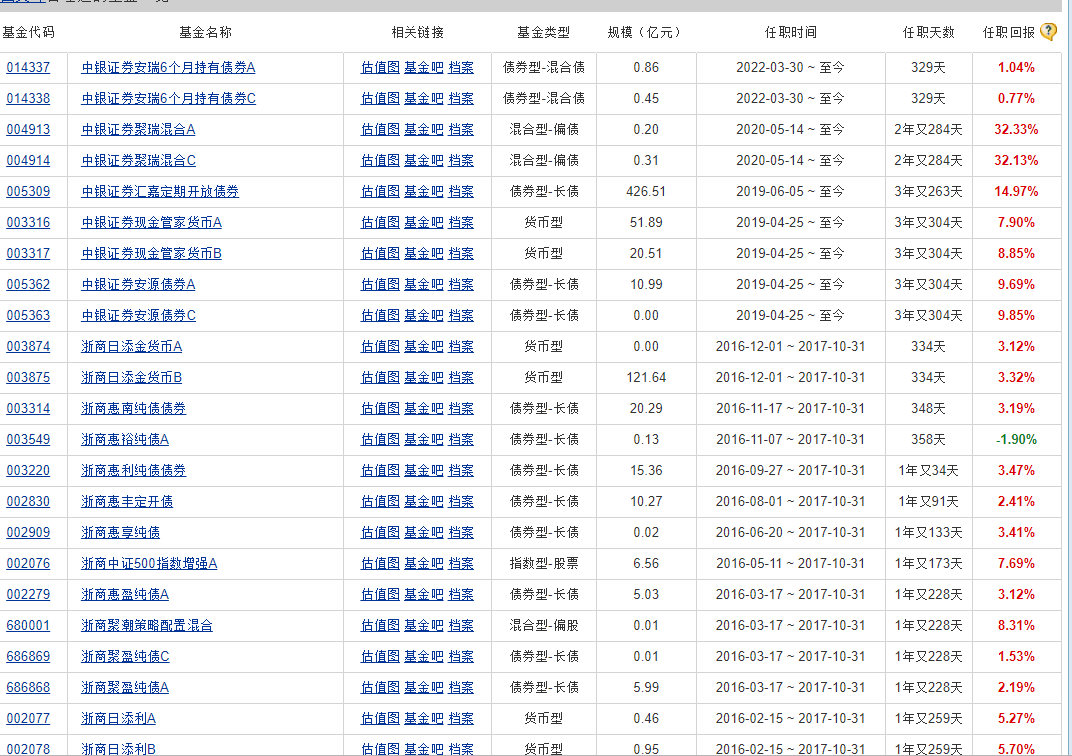Screen dimensions: 1072x756
Task: Click fund name 中银证券现金管家货币A
Action: (x=151, y=223)
